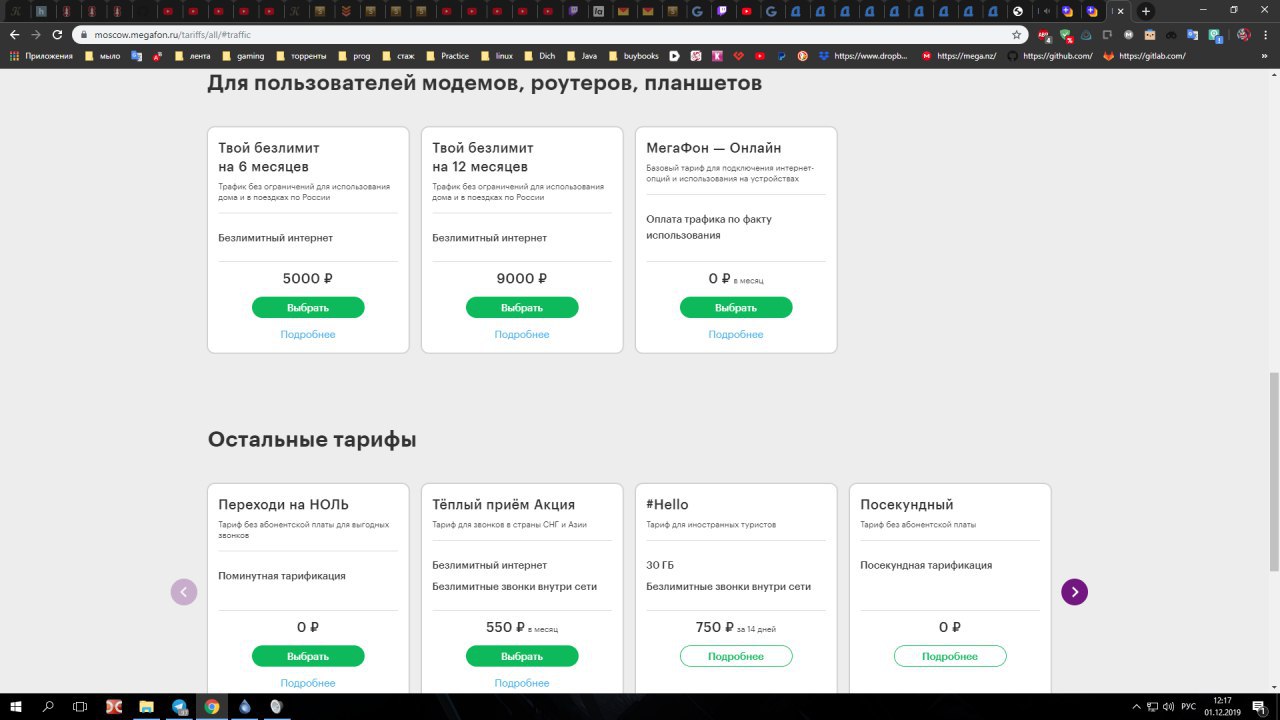Open the mega.nz bookmark
This screenshot has height=720, width=1280.
coord(959,56)
